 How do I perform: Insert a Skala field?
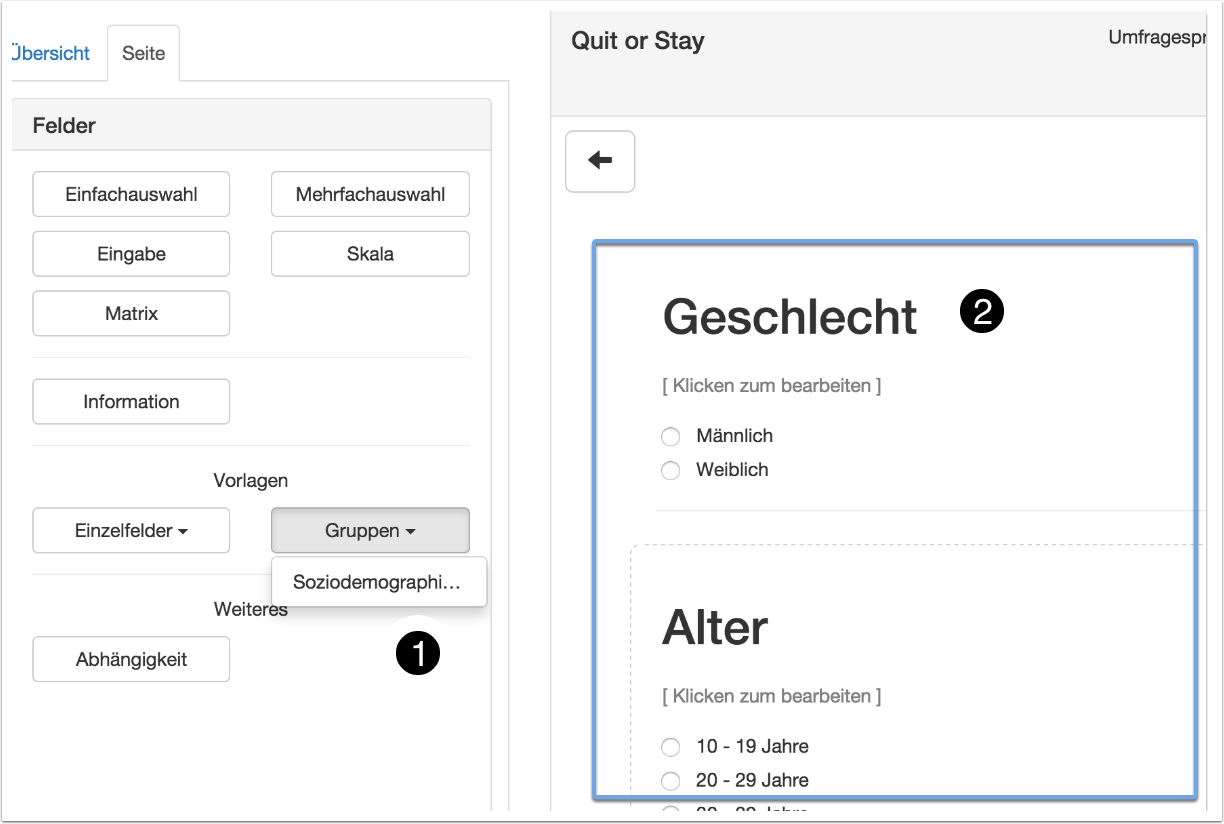(x=370, y=254)
